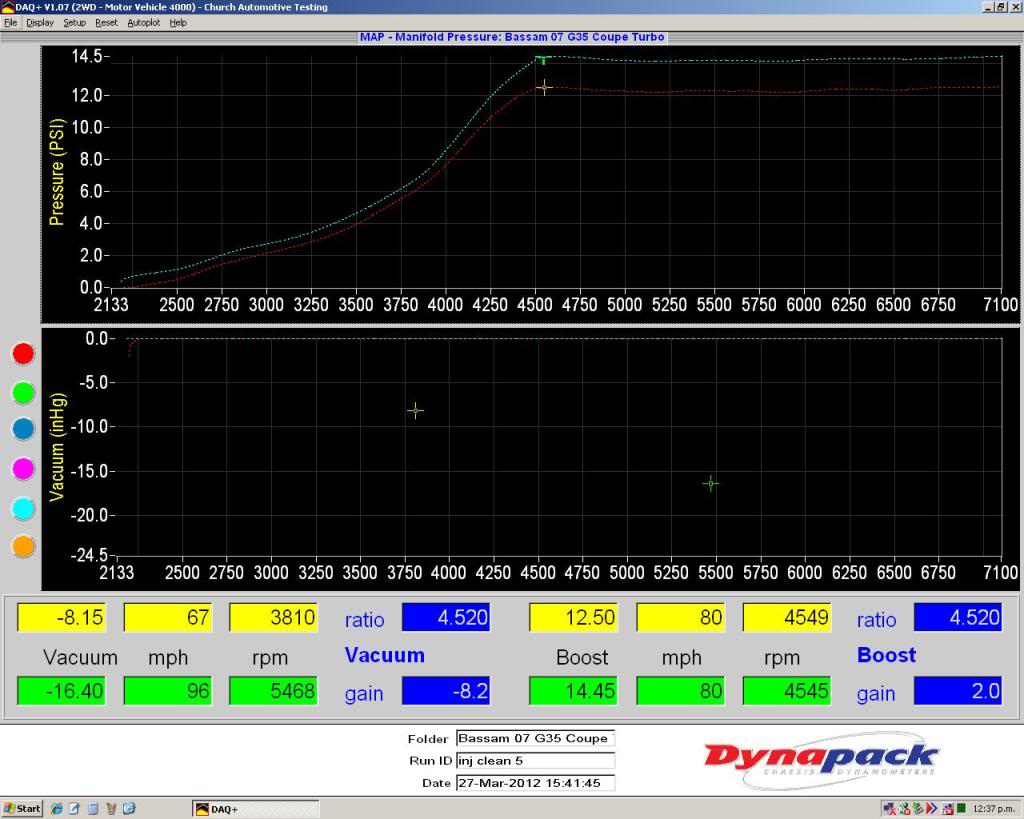1024x819 pixels.
Task: Switch to DAQ+ taskbar button
Action: pos(256,809)
